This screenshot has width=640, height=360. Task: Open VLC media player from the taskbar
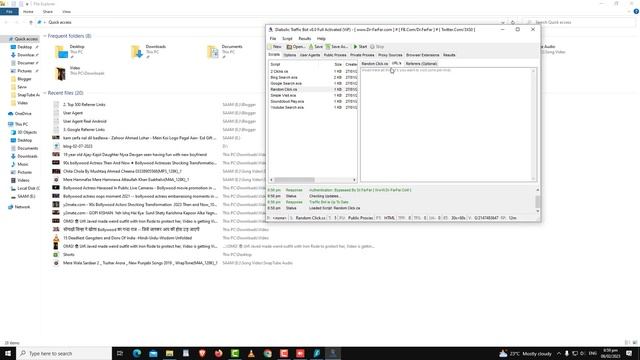tap(251, 353)
